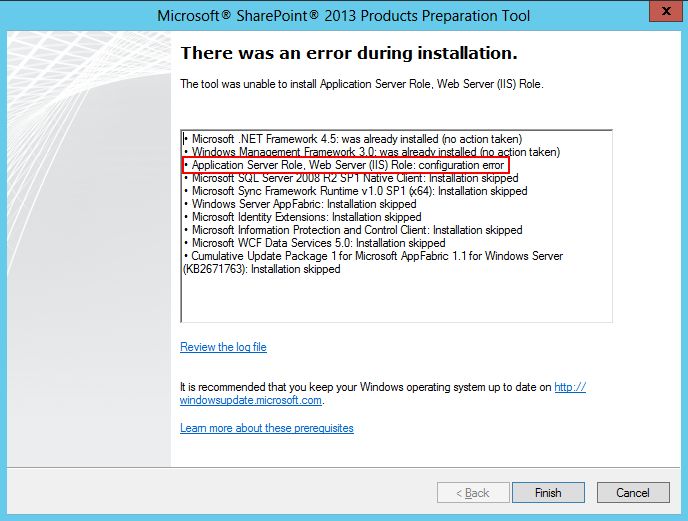Open the windowsupdate.microsoft.com link
Image resolution: width=688 pixels, height=521 pixels.
[251, 400]
